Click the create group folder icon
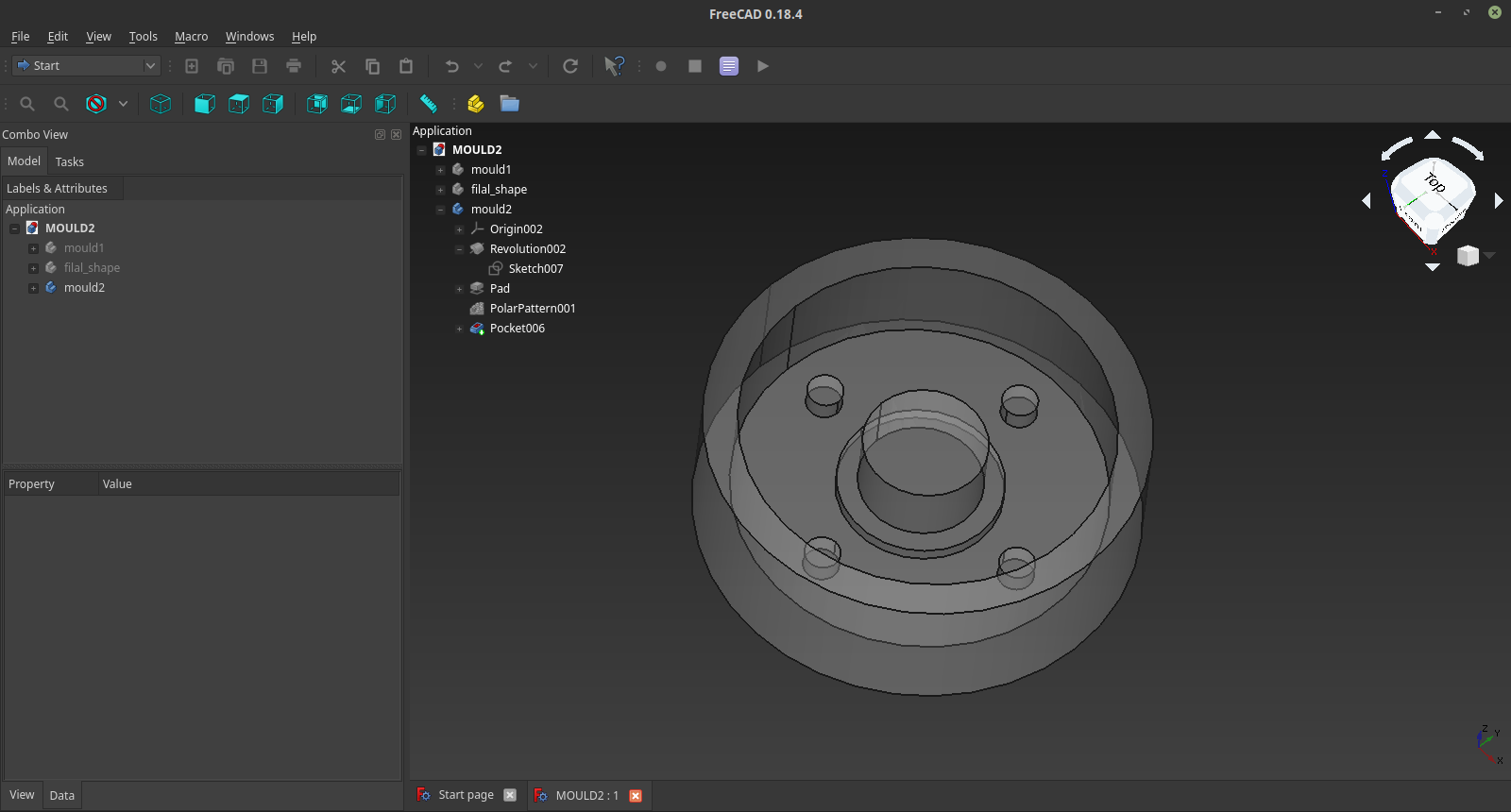 pos(510,104)
